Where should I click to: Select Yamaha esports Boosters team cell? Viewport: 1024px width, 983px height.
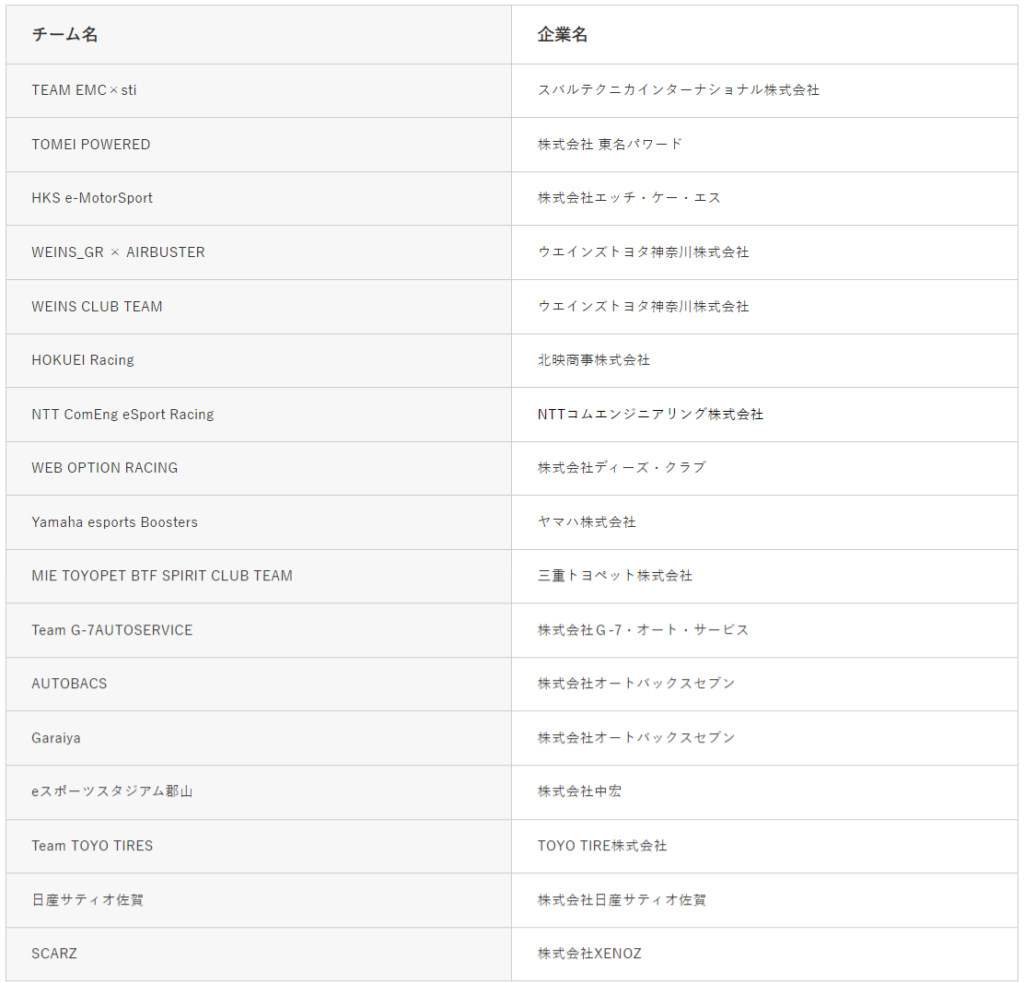[115, 522]
